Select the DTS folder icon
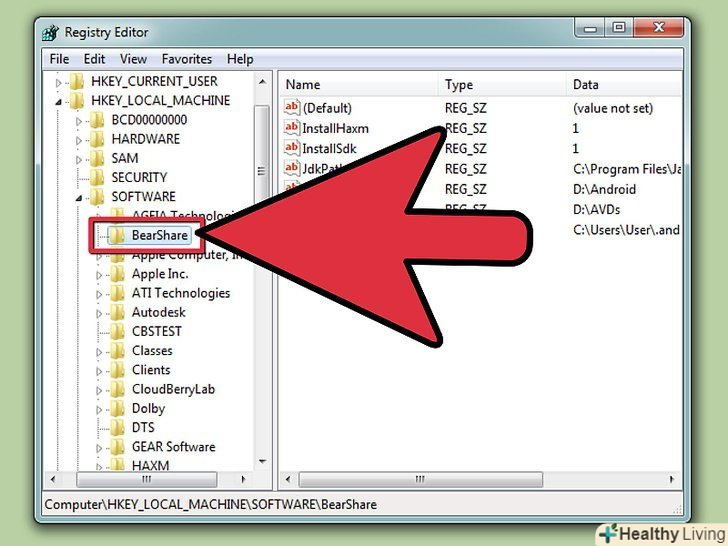The width and height of the screenshot is (728, 546). [117, 428]
